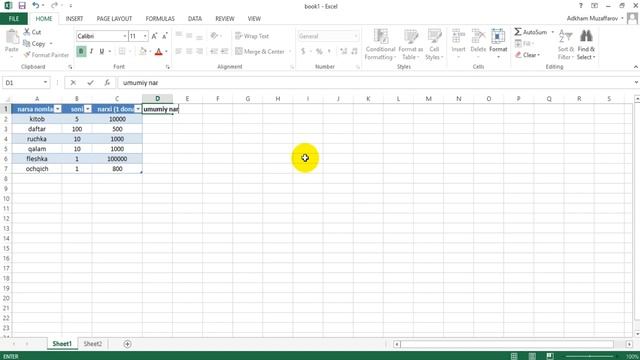The width and height of the screenshot is (640, 360).
Task: Click the Name Box showing D1
Action: 22,83
